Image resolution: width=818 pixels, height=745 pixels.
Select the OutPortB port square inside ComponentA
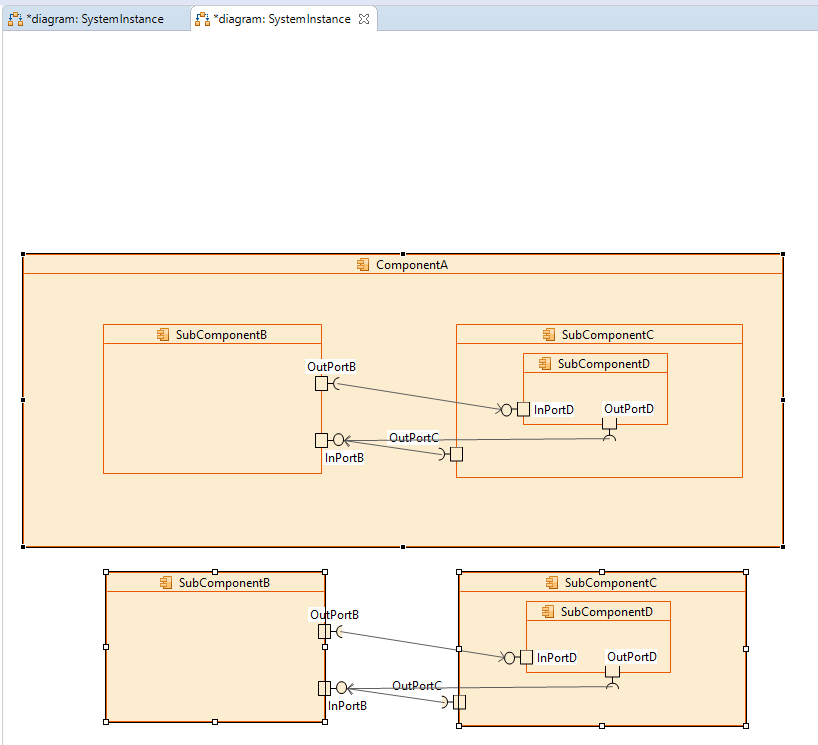pos(321,384)
